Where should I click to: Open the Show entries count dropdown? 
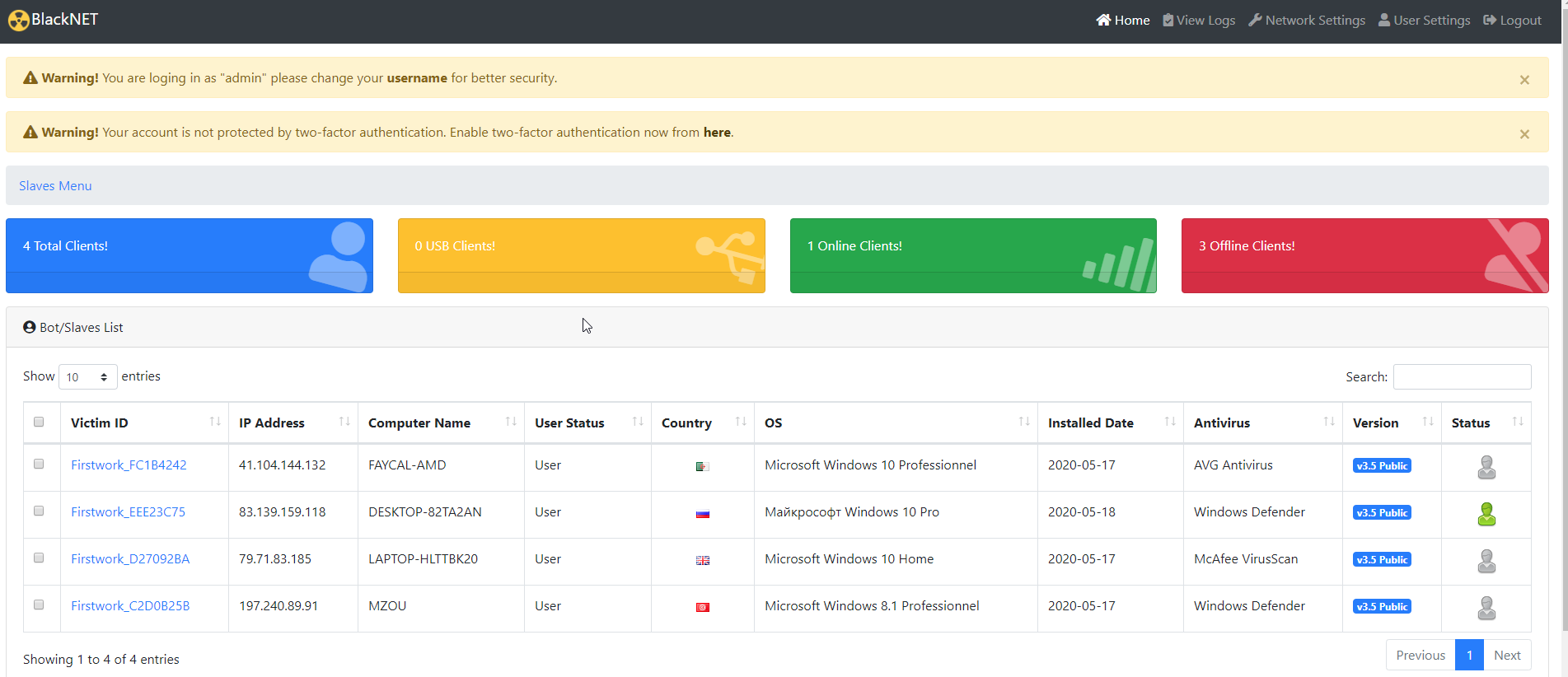(x=87, y=376)
